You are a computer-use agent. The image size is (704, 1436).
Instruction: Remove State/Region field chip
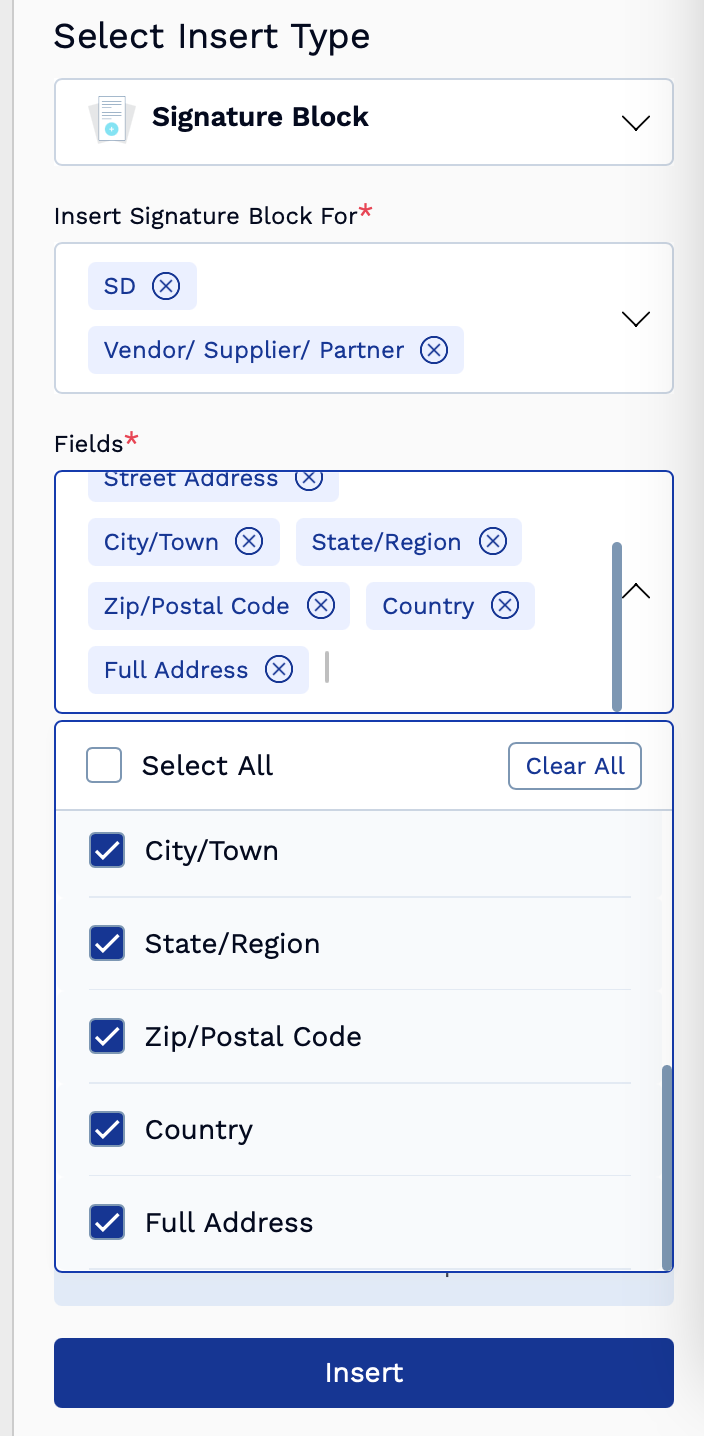pyautogui.click(x=493, y=542)
